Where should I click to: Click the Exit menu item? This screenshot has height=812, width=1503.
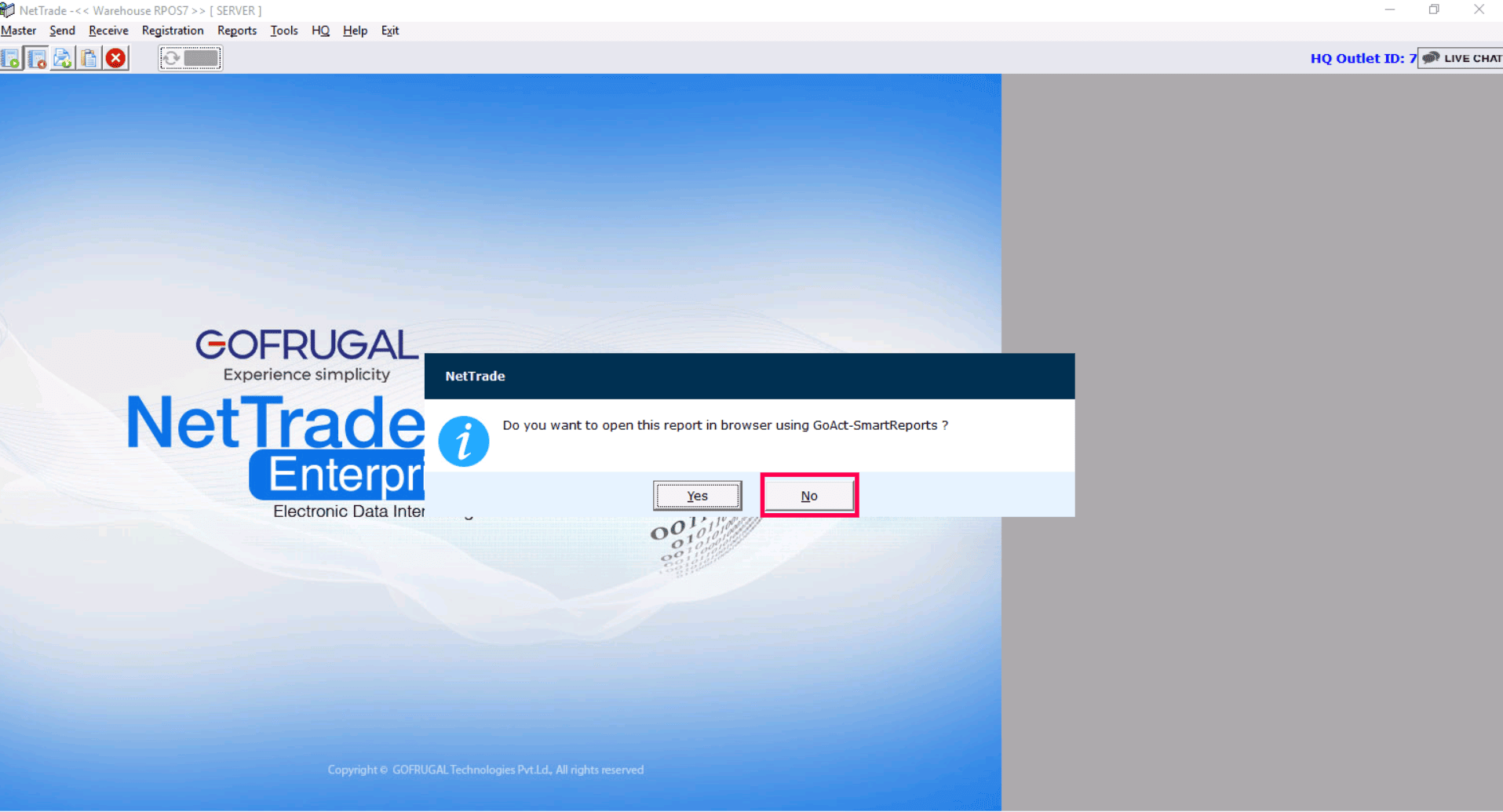pos(390,31)
